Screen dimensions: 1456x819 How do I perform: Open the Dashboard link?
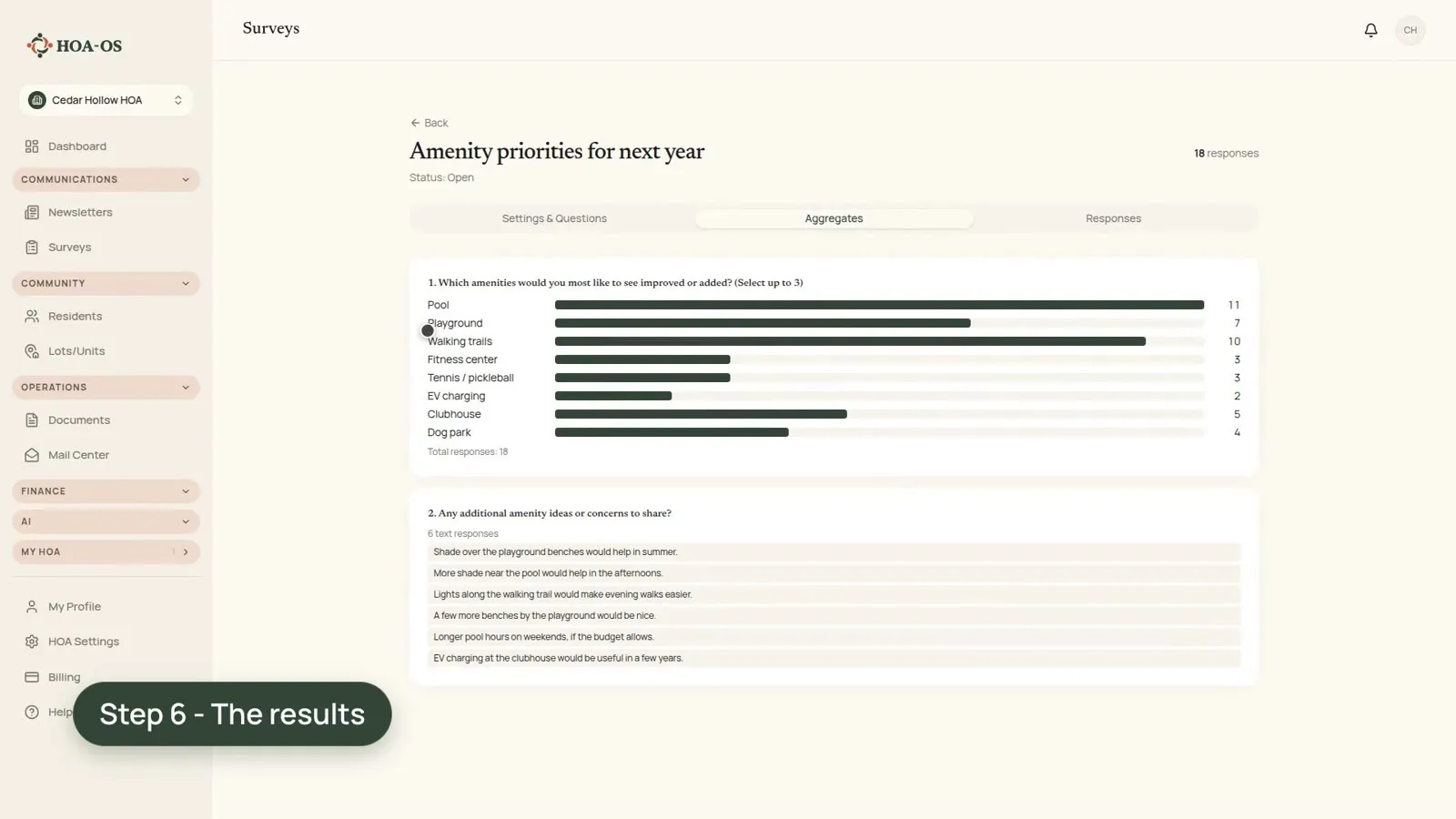click(x=77, y=147)
